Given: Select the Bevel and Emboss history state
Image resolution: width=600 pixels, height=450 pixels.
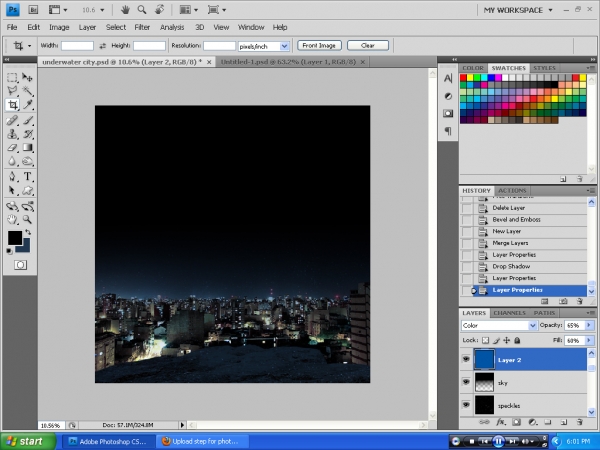Looking at the screenshot, I should [x=516, y=220].
